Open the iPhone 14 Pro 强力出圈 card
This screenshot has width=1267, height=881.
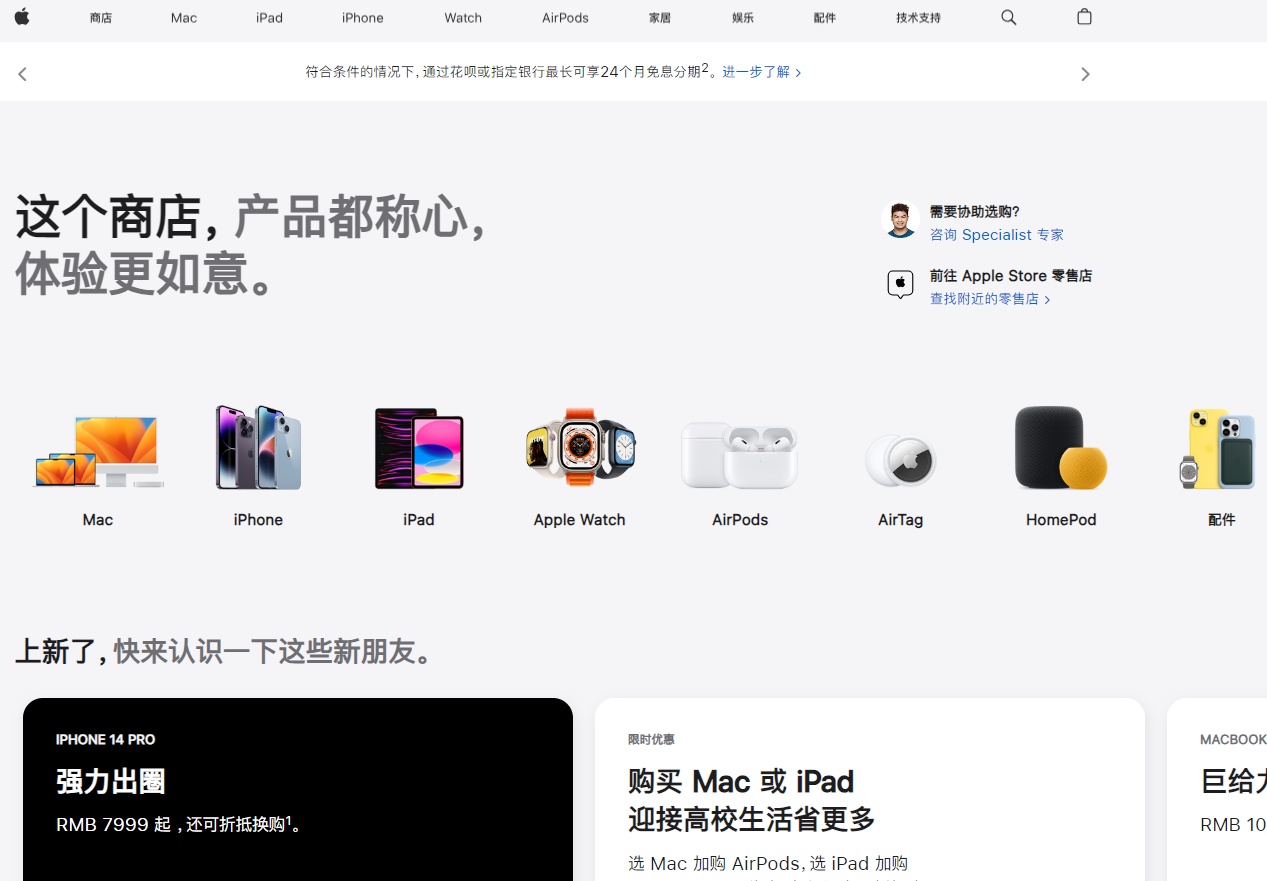298,790
